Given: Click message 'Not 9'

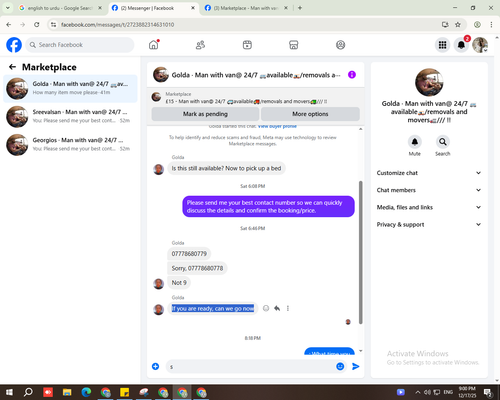Looking at the screenshot, I should tap(179, 283).
